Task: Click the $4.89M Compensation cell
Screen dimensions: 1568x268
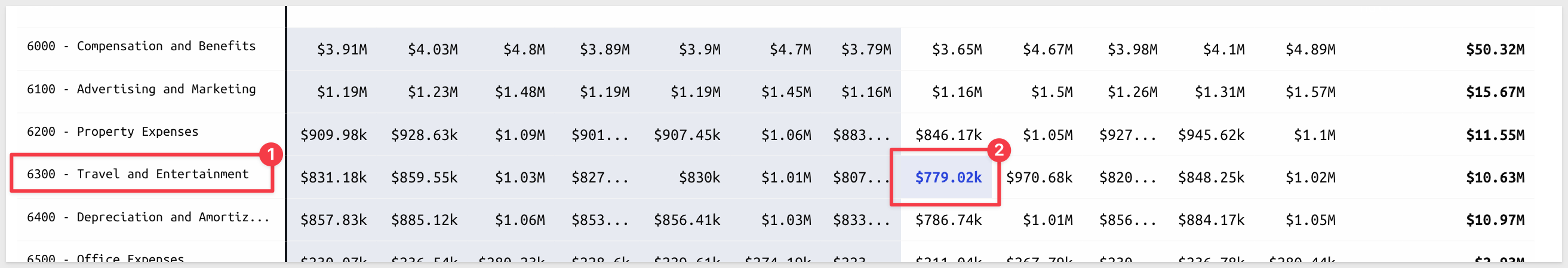Action: [1310, 50]
